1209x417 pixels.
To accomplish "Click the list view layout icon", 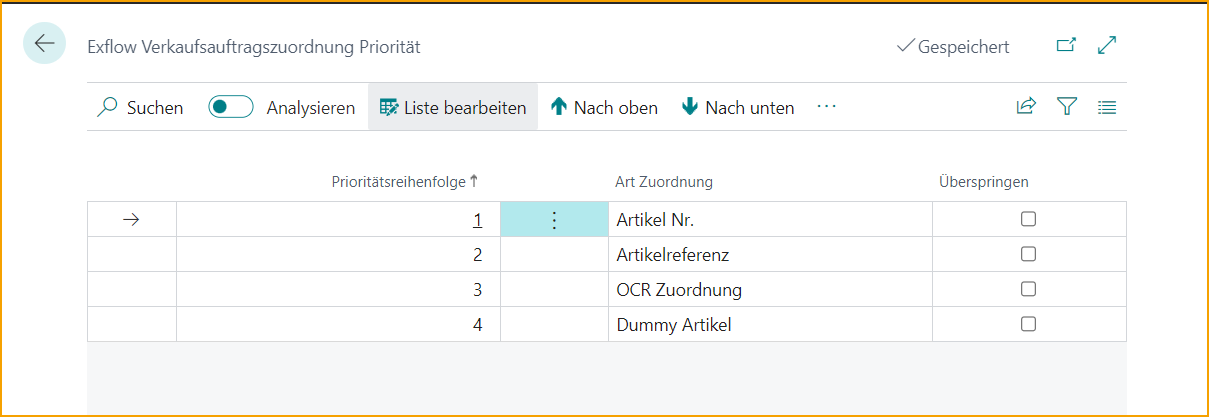I will point(1107,107).
